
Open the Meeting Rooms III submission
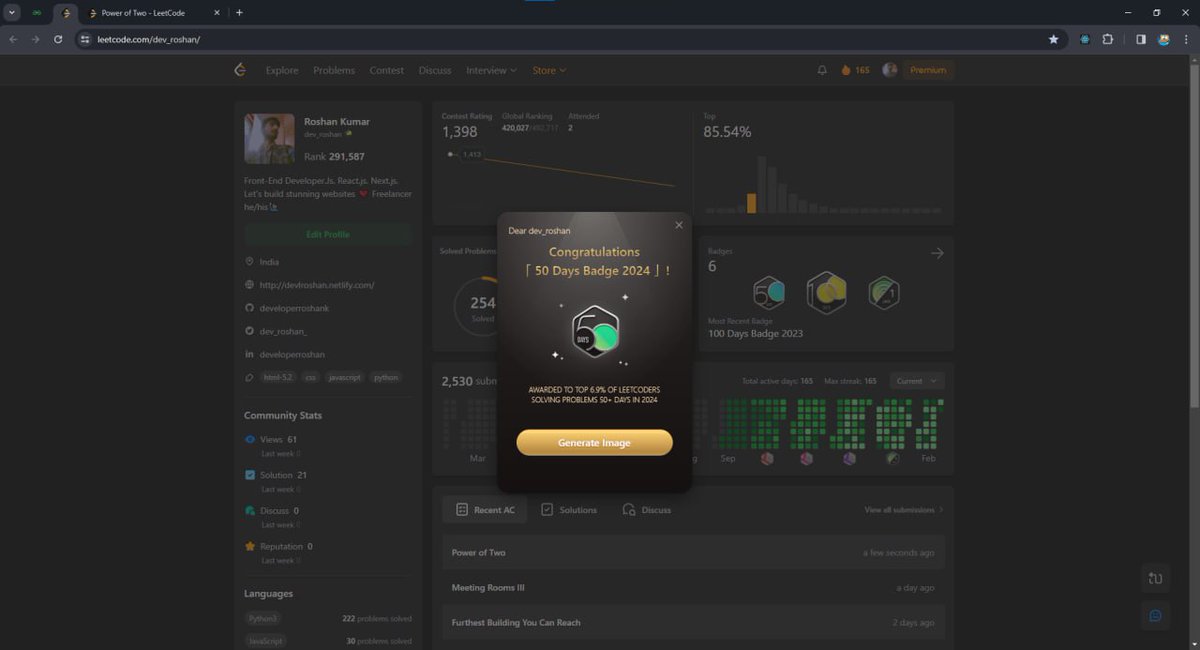coord(693,587)
